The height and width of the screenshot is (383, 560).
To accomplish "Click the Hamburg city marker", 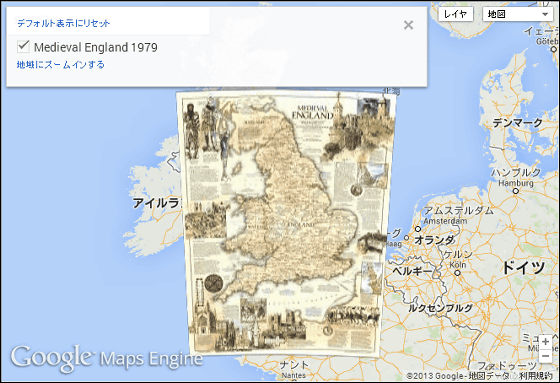I will point(515,191).
